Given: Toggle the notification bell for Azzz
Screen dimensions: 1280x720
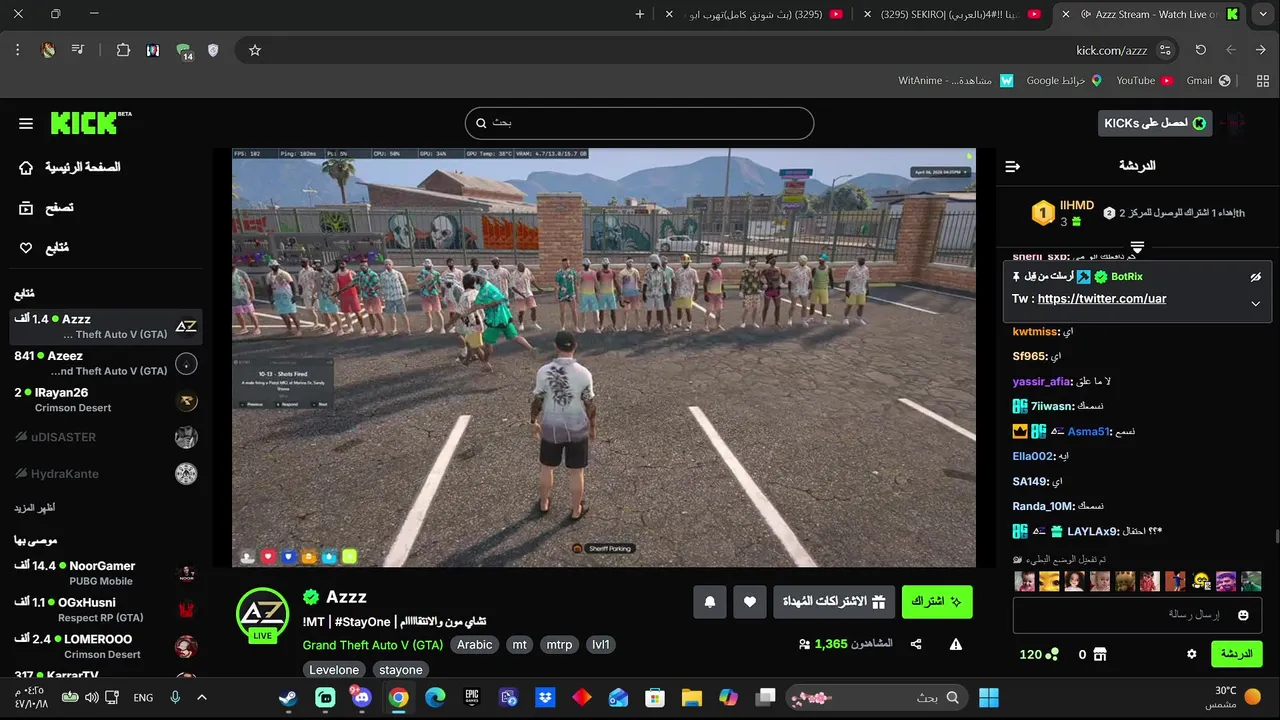Looking at the screenshot, I should [x=710, y=602].
